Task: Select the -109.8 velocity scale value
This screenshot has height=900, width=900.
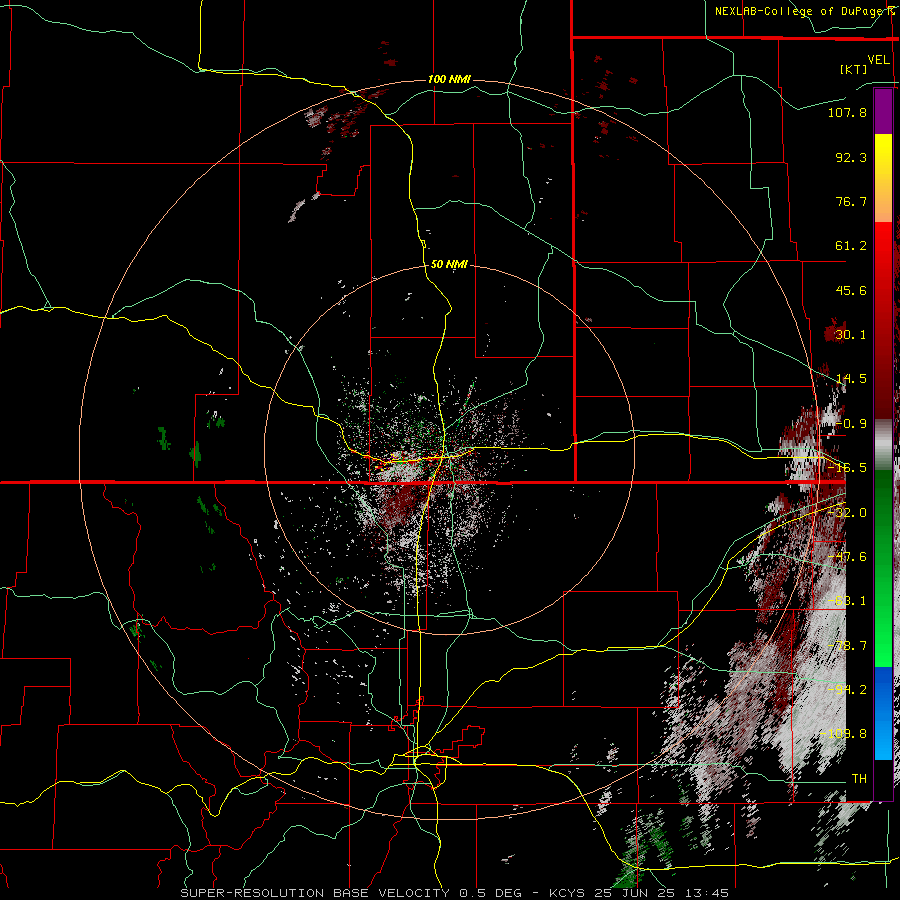Action: point(844,734)
